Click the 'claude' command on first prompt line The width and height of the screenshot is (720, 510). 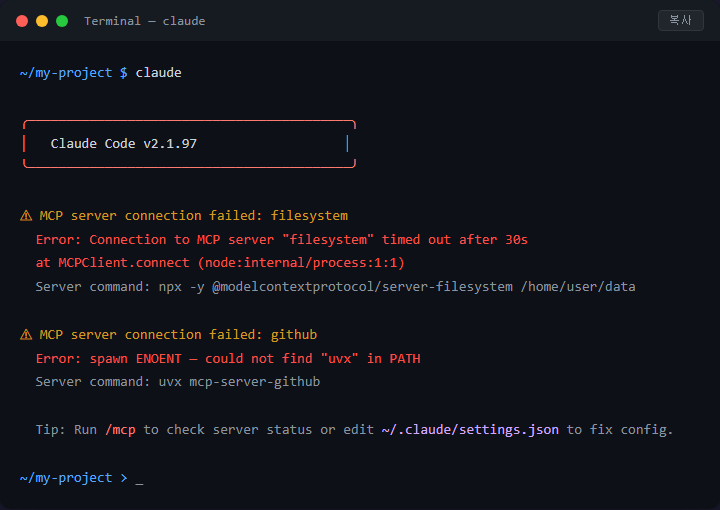[x=158, y=73]
